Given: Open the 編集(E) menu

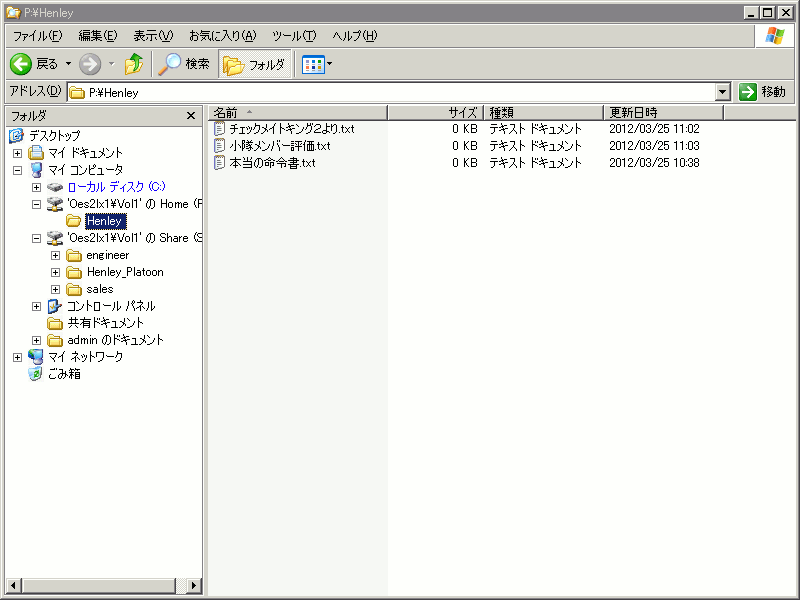Looking at the screenshot, I should (97, 36).
